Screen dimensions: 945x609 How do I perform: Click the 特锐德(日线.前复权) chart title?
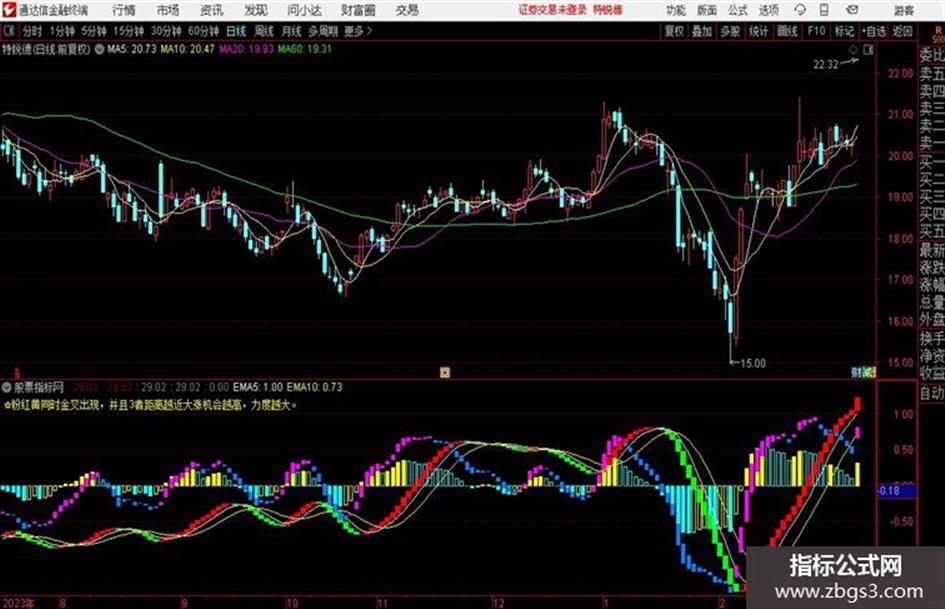click(x=46, y=49)
